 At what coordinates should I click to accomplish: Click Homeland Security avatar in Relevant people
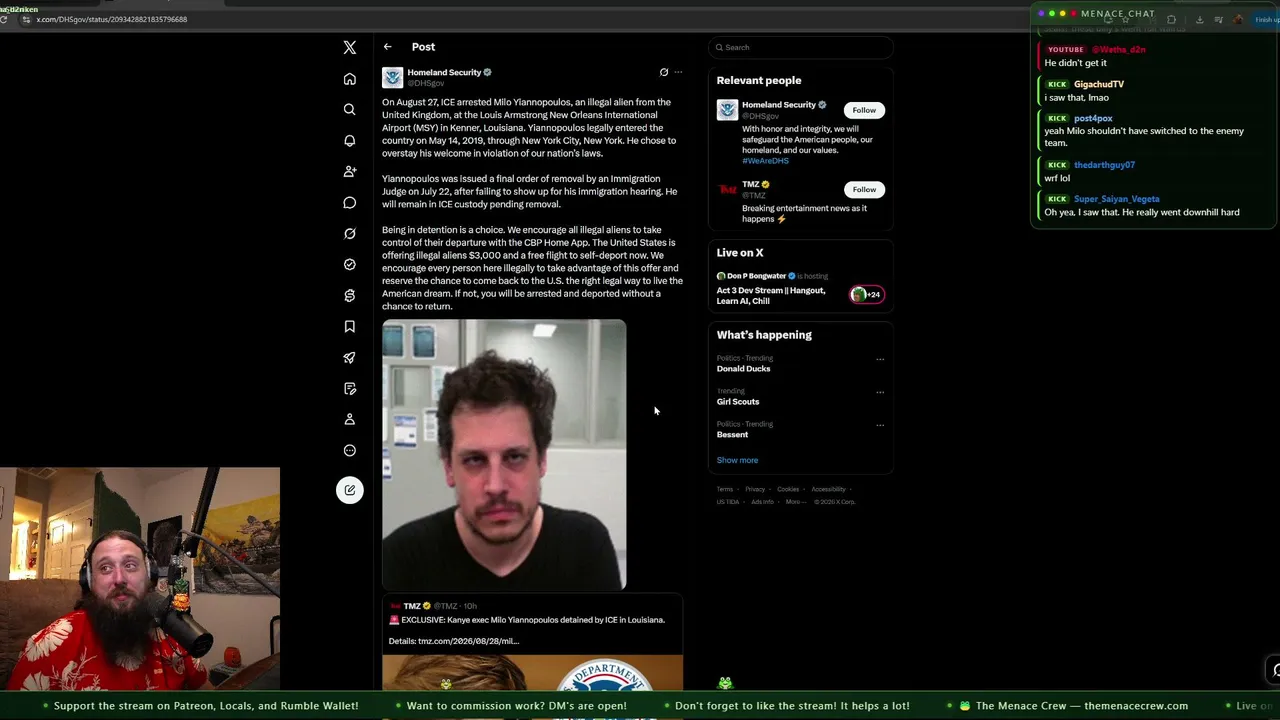click(727, 110)
